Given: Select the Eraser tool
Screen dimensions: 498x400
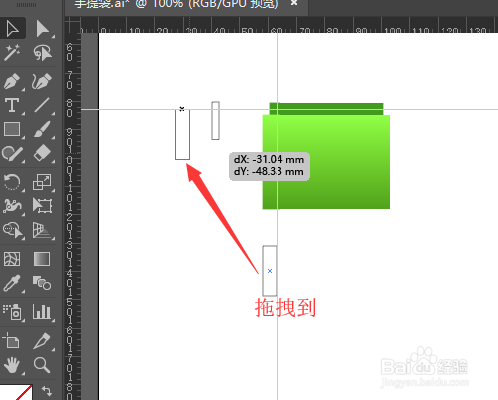Looking at the screenshot, I should coord(42,154).
